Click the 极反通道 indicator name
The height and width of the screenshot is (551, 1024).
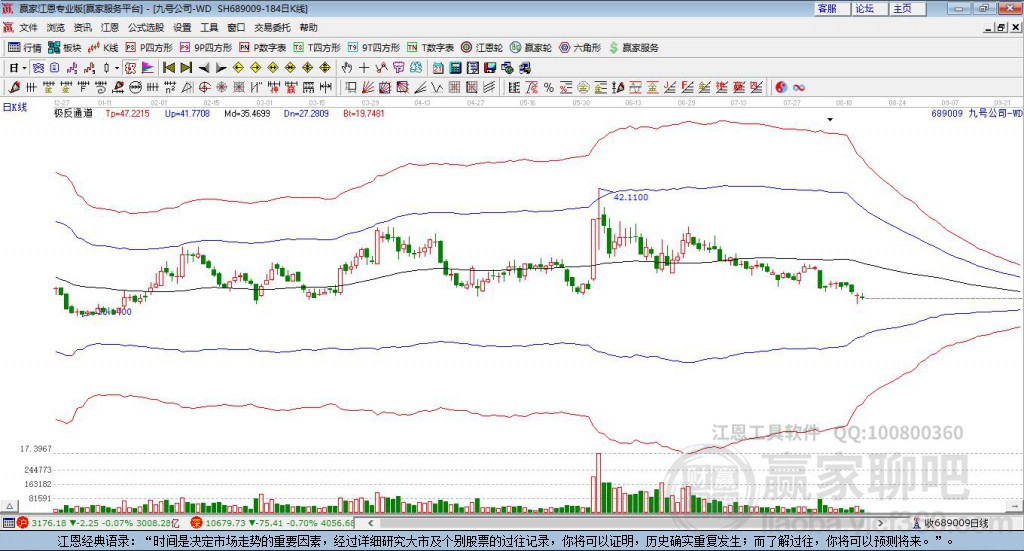[73, 114]
